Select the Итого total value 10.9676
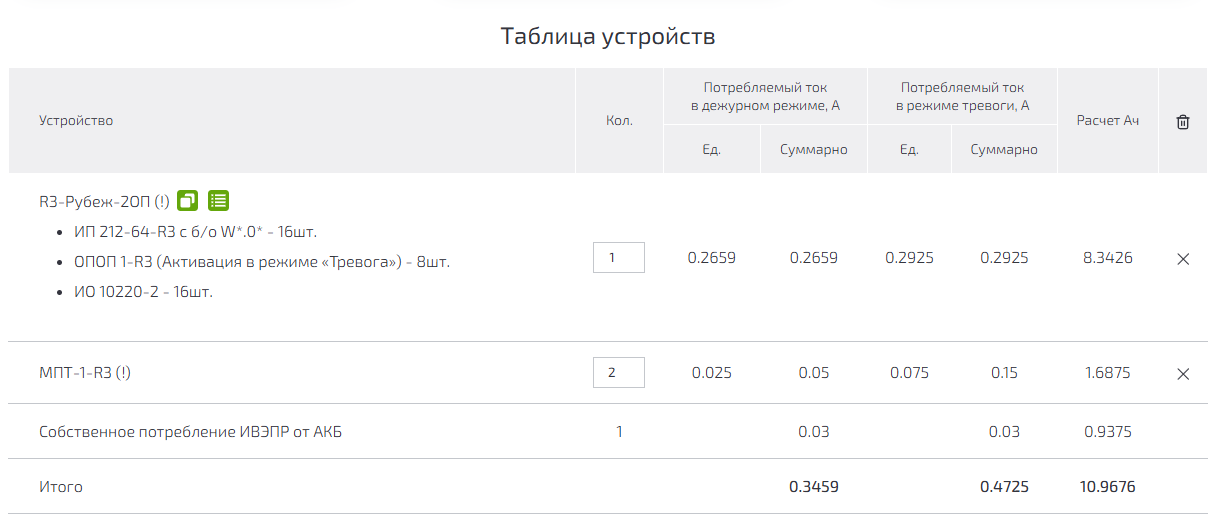1218x532 pixels. pos(1108,487)
